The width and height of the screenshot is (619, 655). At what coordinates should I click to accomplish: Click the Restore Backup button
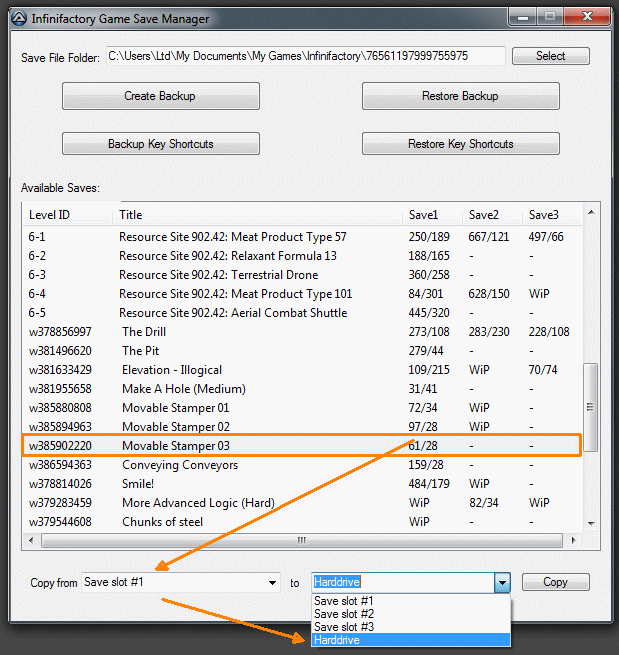(x=461, y=96)
